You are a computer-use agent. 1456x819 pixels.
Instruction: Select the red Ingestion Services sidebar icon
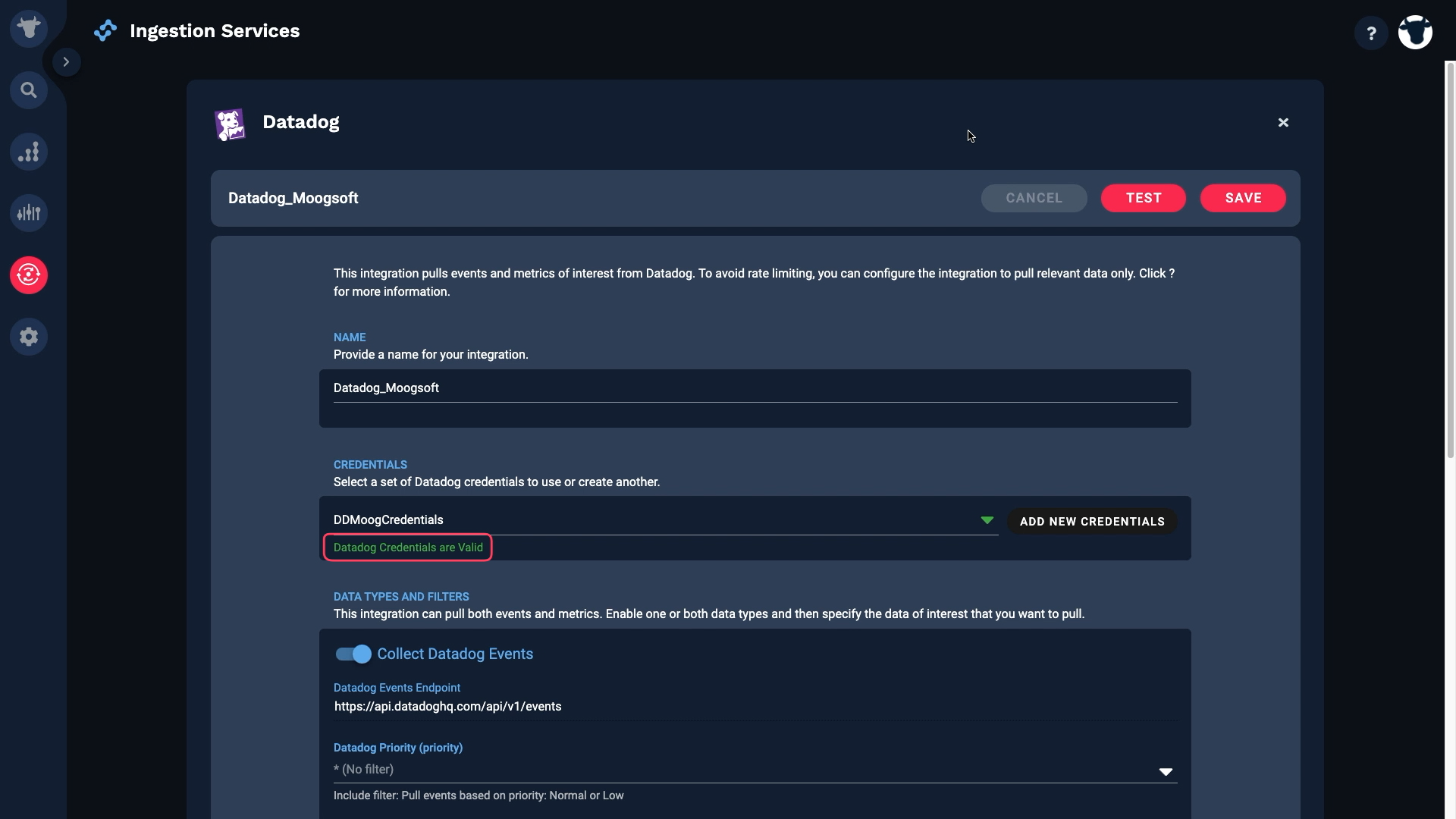point(29,275)
